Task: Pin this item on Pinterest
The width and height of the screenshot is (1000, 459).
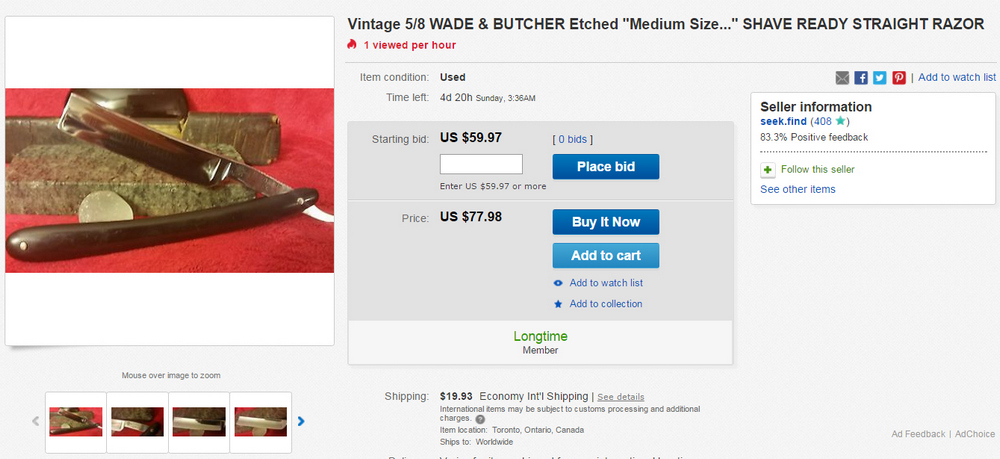Action: [899, 78]
